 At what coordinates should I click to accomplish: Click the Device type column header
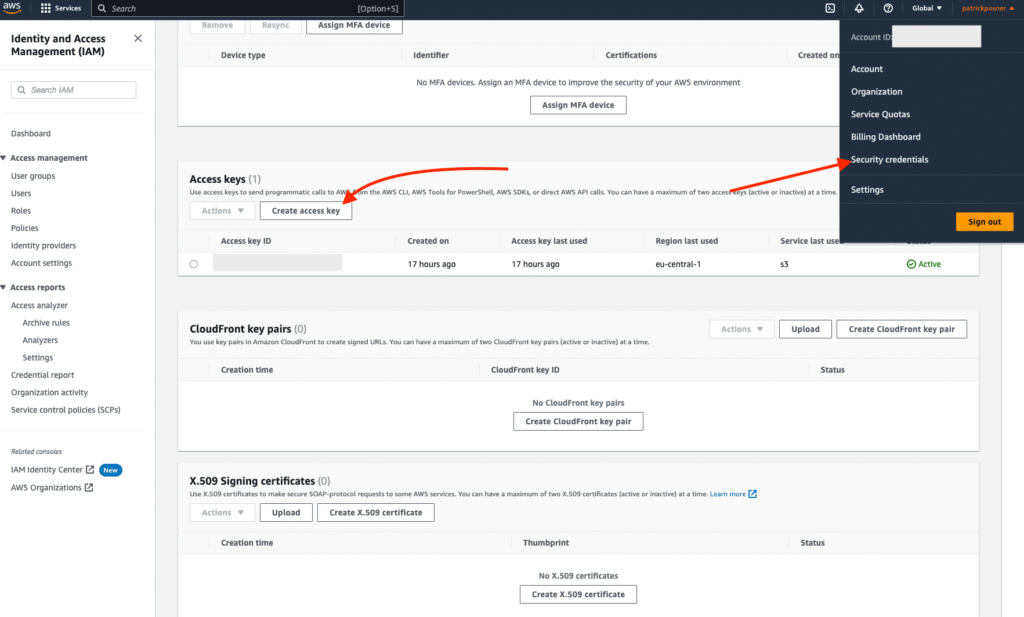click(243, 55)
